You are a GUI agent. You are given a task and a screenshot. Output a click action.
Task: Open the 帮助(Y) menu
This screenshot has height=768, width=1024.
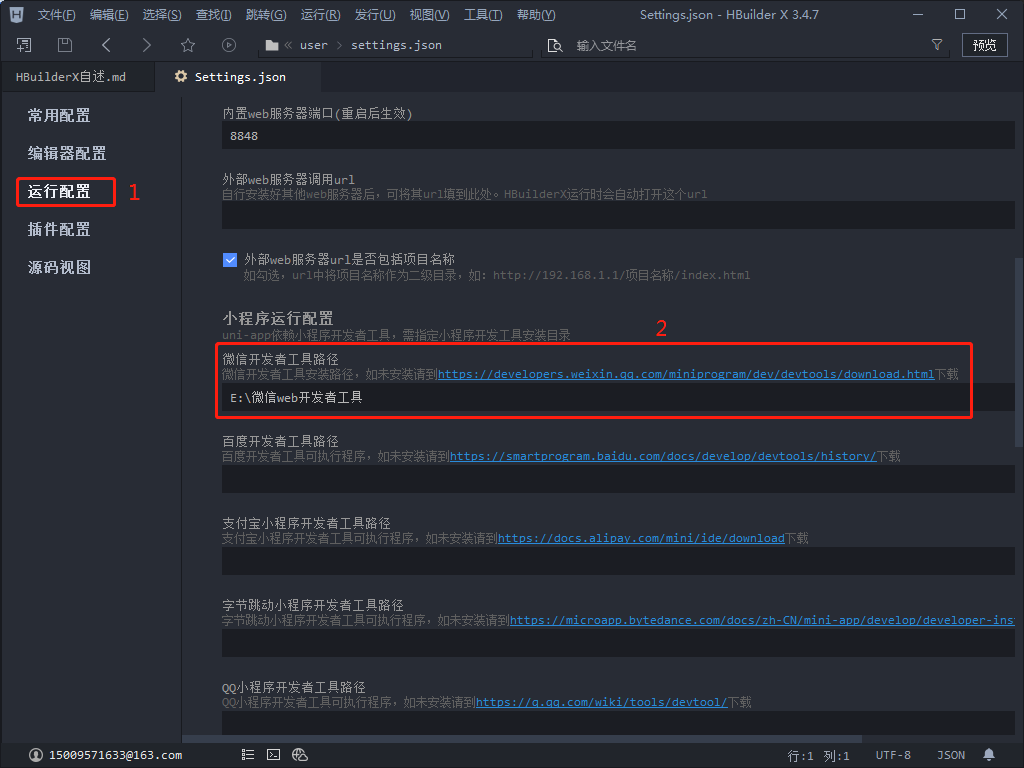click(x=536, y=14)
